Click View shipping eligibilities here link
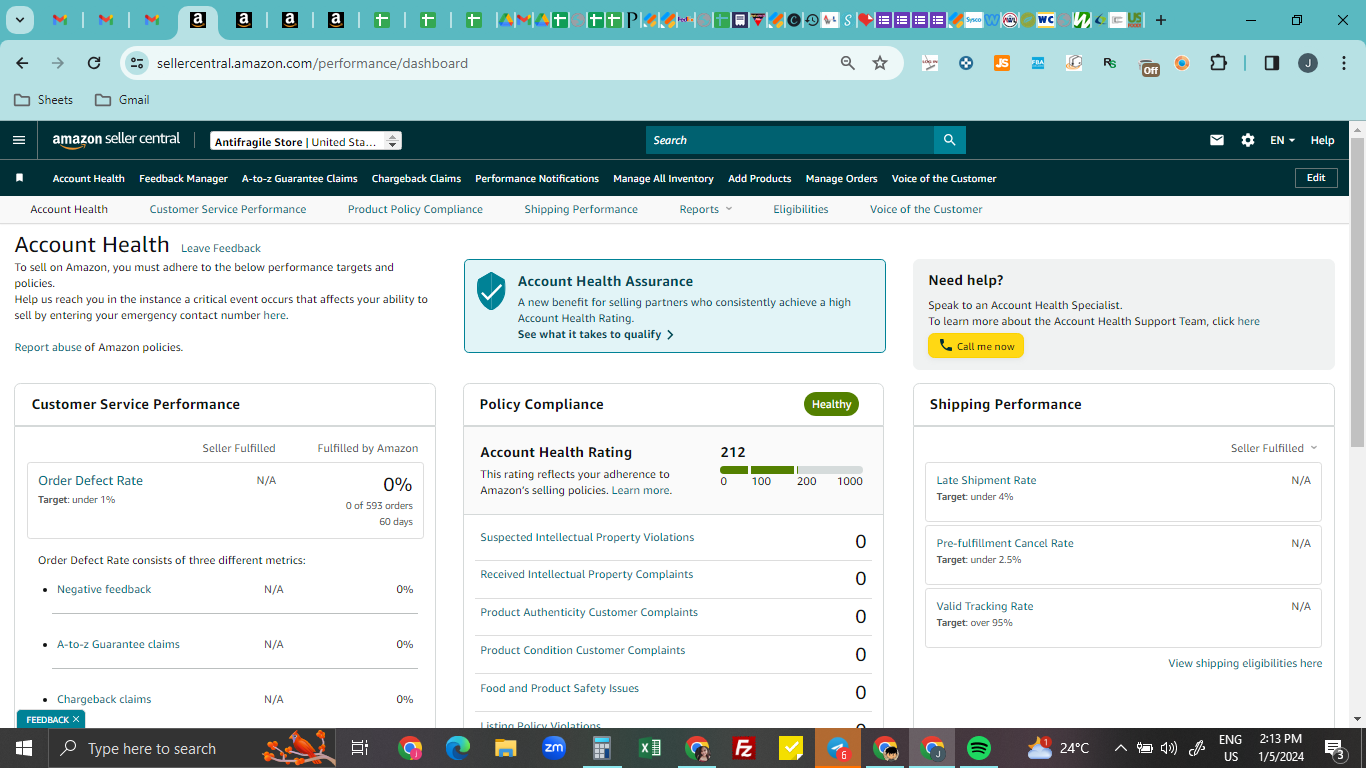The width and height of the screenshot is (1366, 768). point(1245,663)
